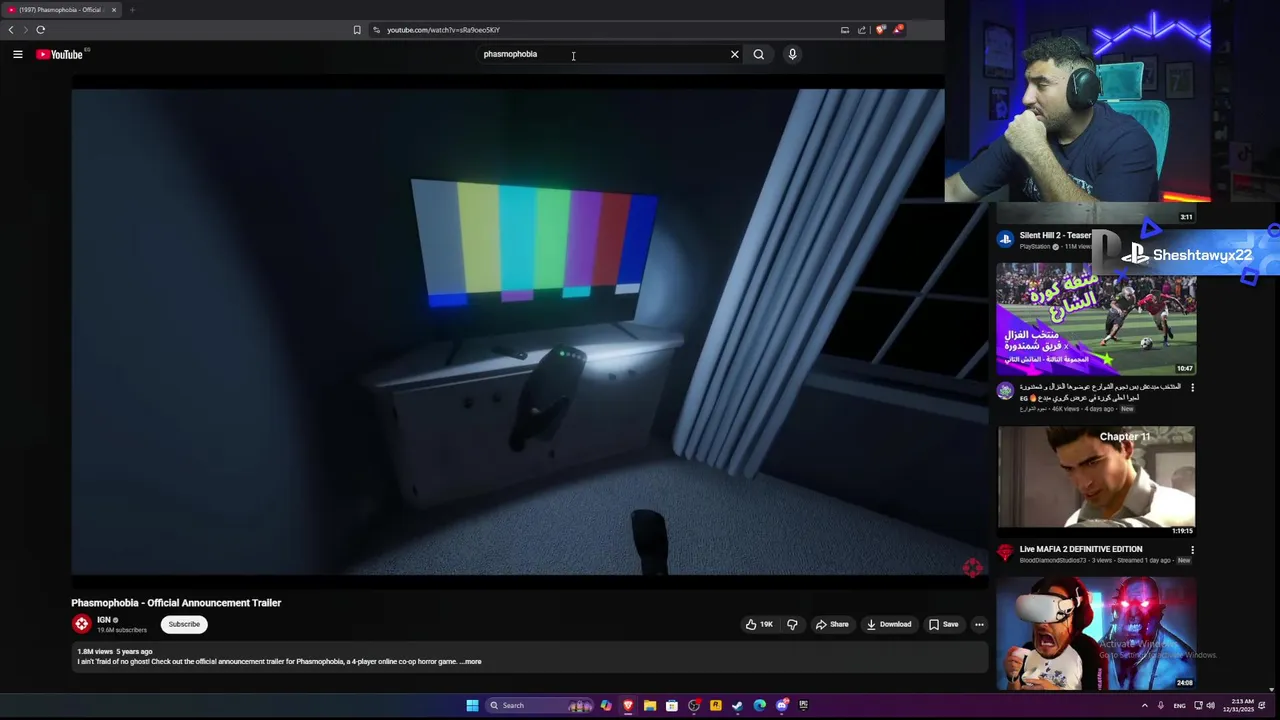This screenshot has width=1280, height=720.
Task: Open the Windows Start menu
Action: click(x=472, y=705)
